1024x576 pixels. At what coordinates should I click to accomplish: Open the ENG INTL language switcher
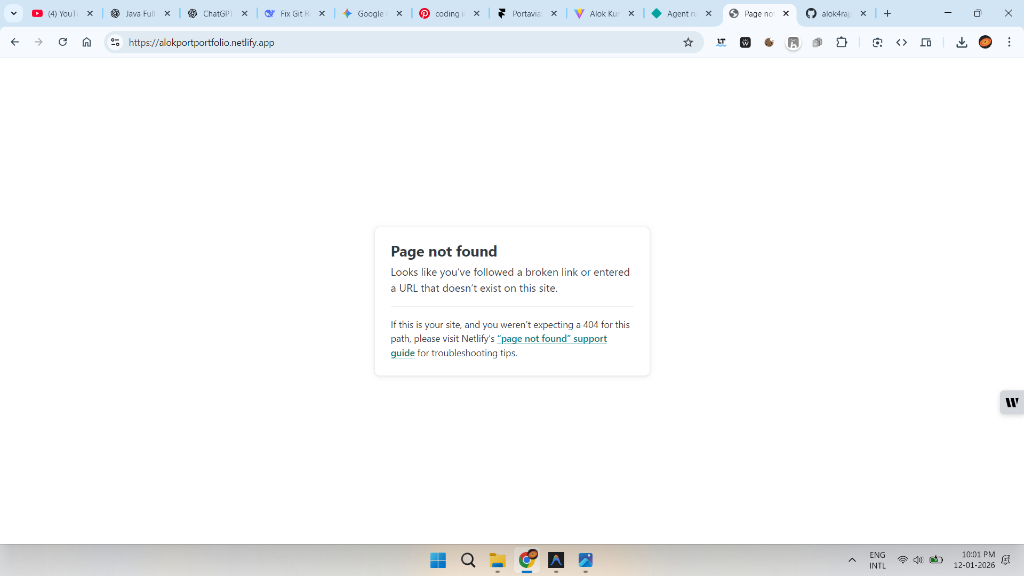pyautogui.click(x=877, y=560)
